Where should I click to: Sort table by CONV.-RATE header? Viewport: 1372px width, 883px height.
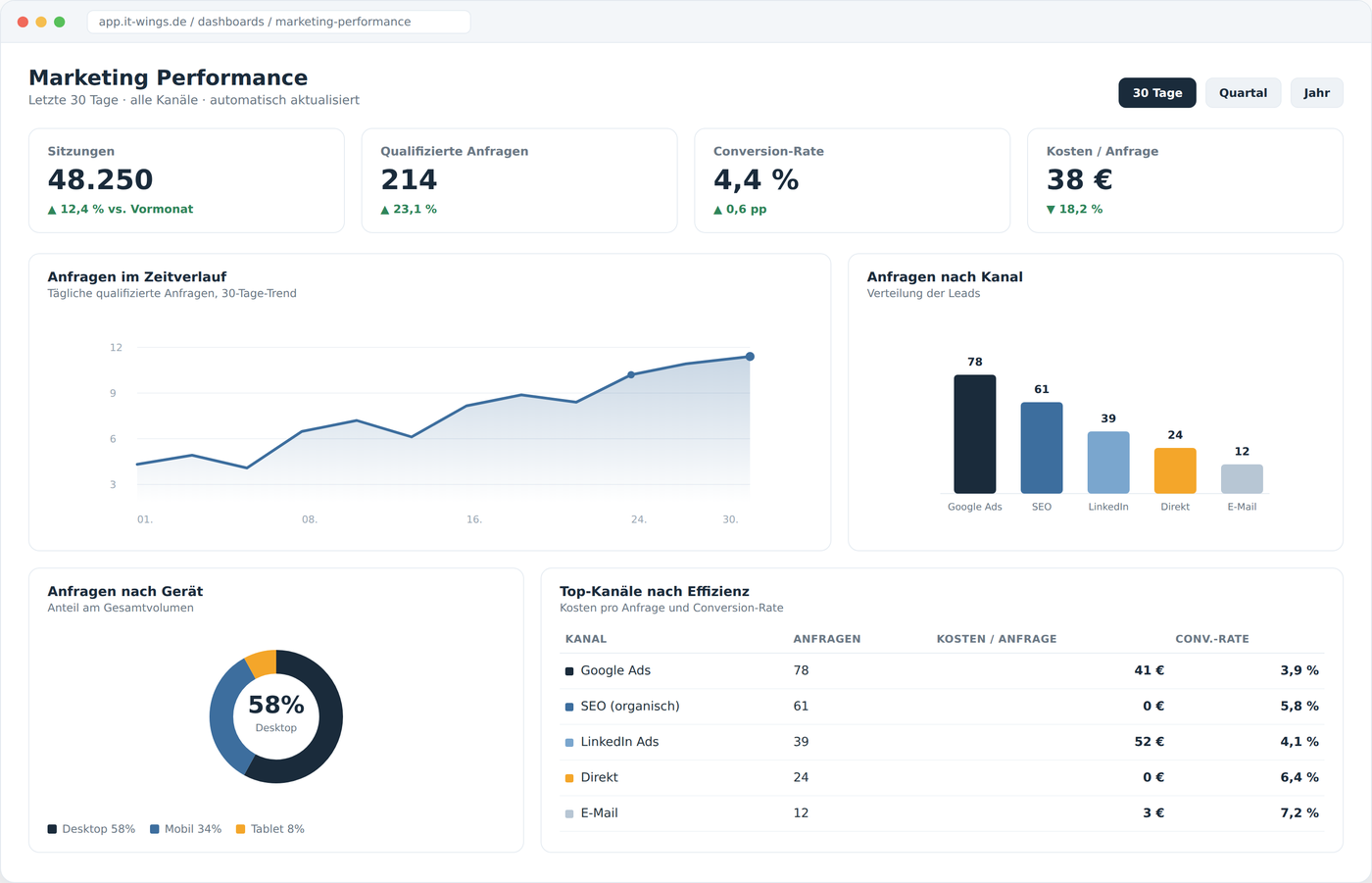coord(1212,639)
